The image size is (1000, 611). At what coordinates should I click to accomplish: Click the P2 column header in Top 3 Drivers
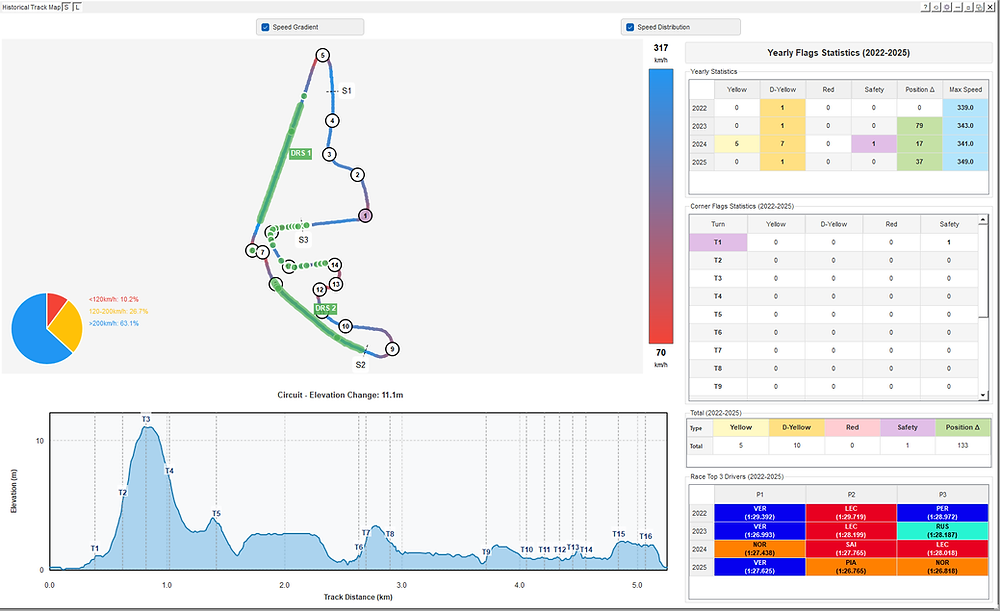[x=851, y=494]
